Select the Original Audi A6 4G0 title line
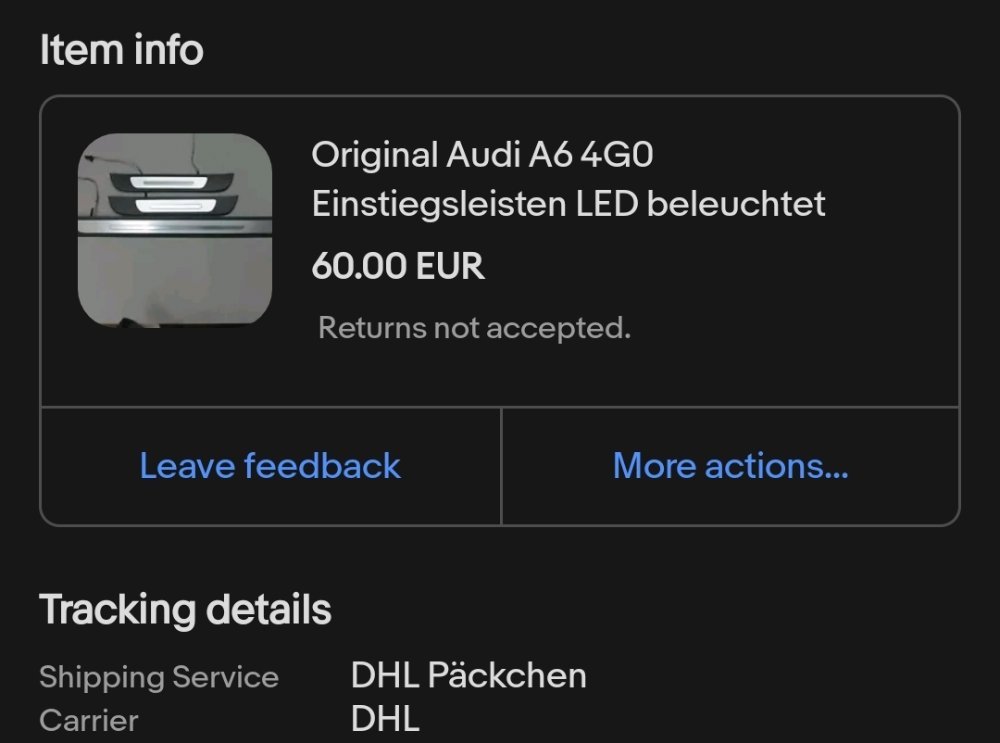The image size is (1000, 743). tap(482, 155)
